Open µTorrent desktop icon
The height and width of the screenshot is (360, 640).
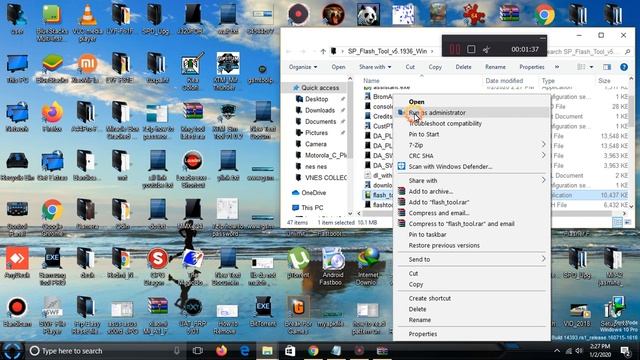(x=298, y=263)
